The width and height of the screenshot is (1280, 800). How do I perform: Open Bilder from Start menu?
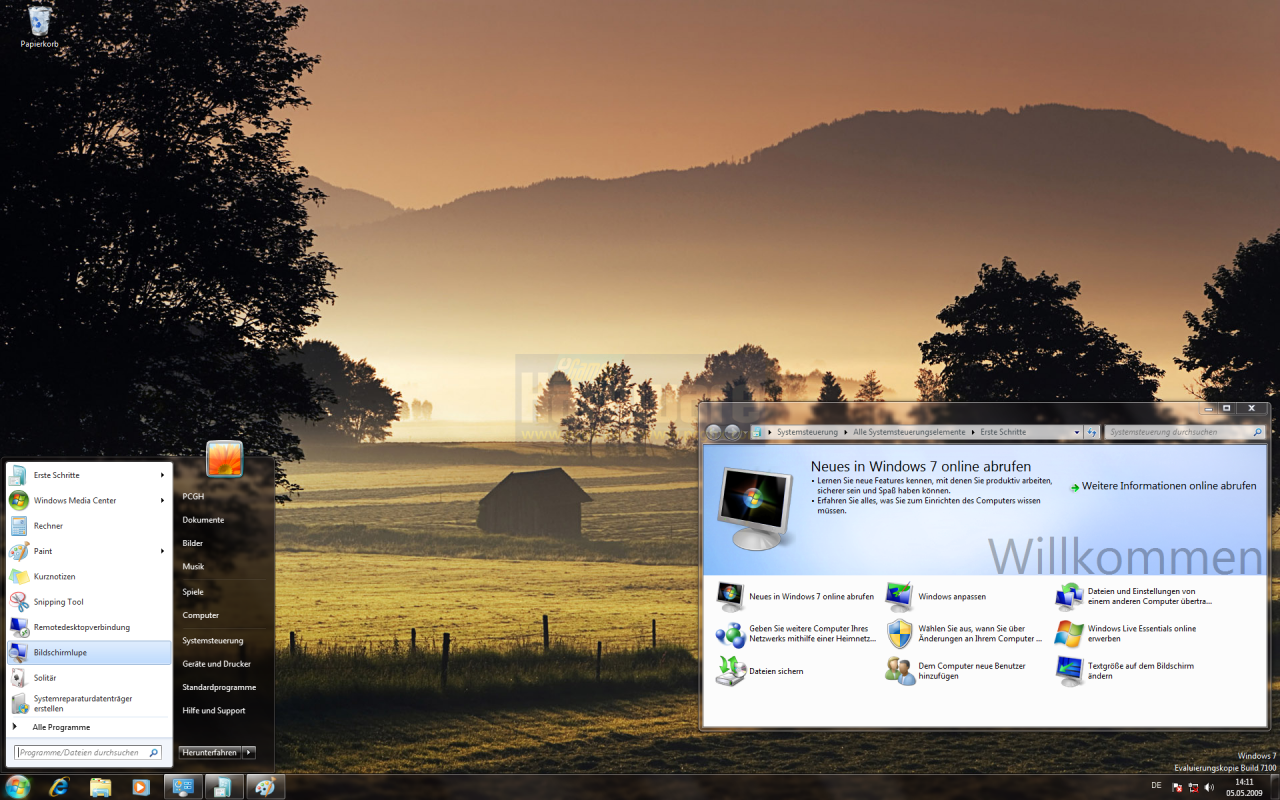pyautogui.click(x=193, y=543)
